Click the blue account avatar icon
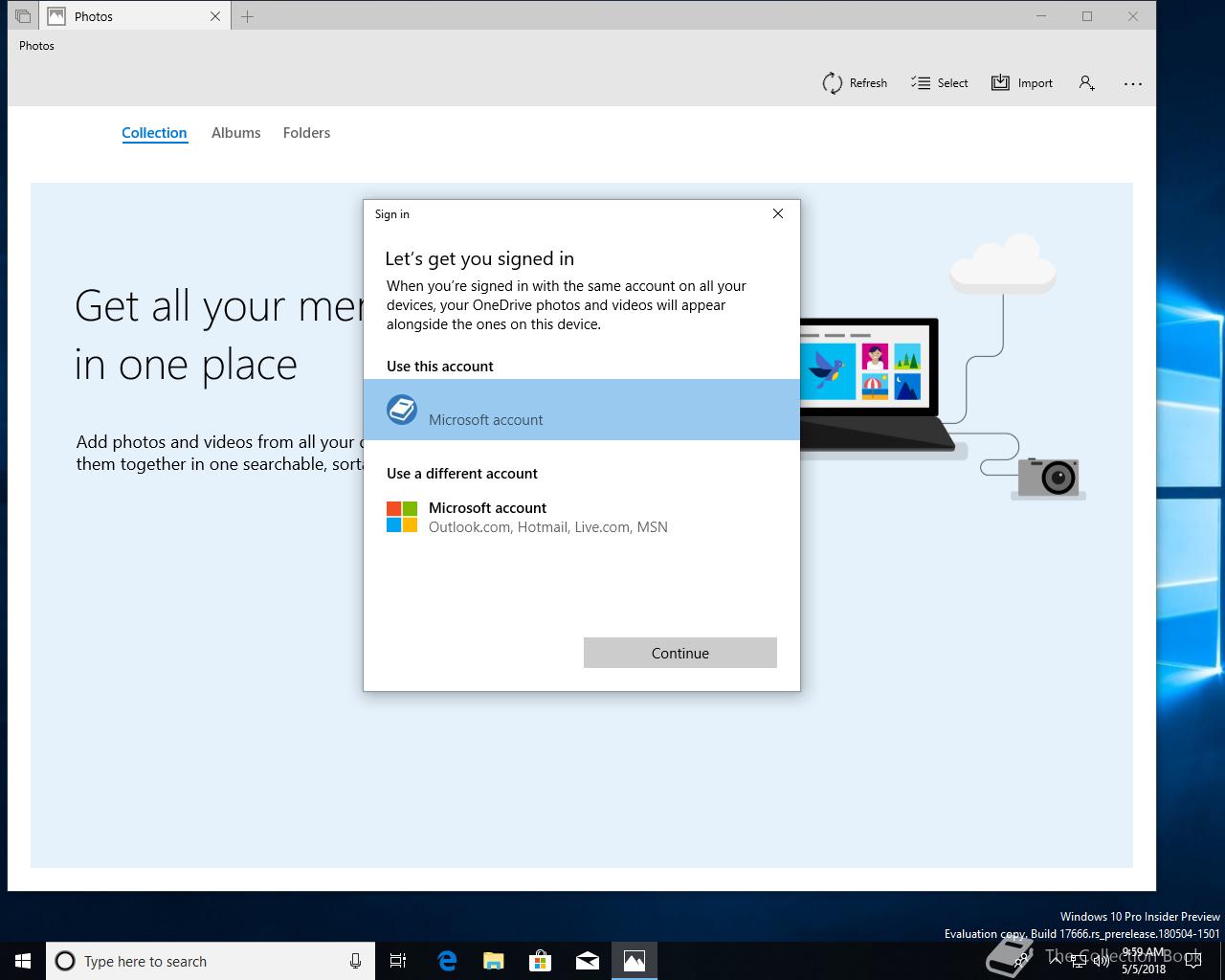The height and width of the screenshot is (980, 1225). click(x=402, y=410)
